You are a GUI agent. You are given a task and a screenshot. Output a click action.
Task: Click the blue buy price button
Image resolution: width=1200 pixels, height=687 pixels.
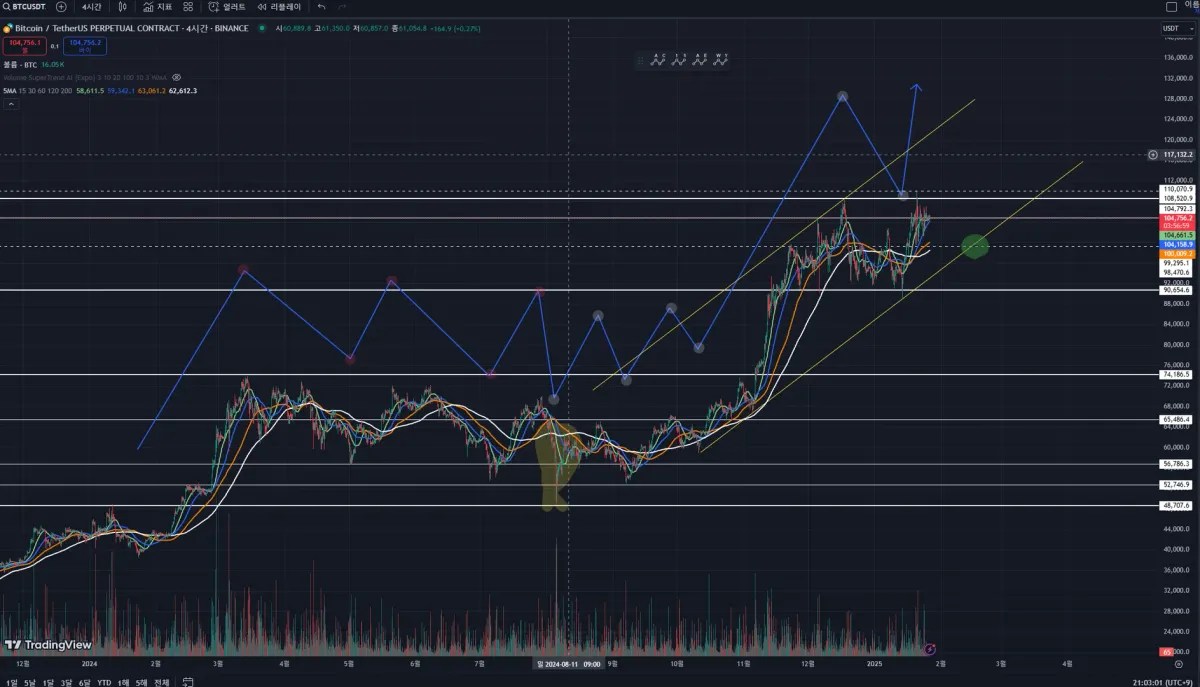(84, 44)
